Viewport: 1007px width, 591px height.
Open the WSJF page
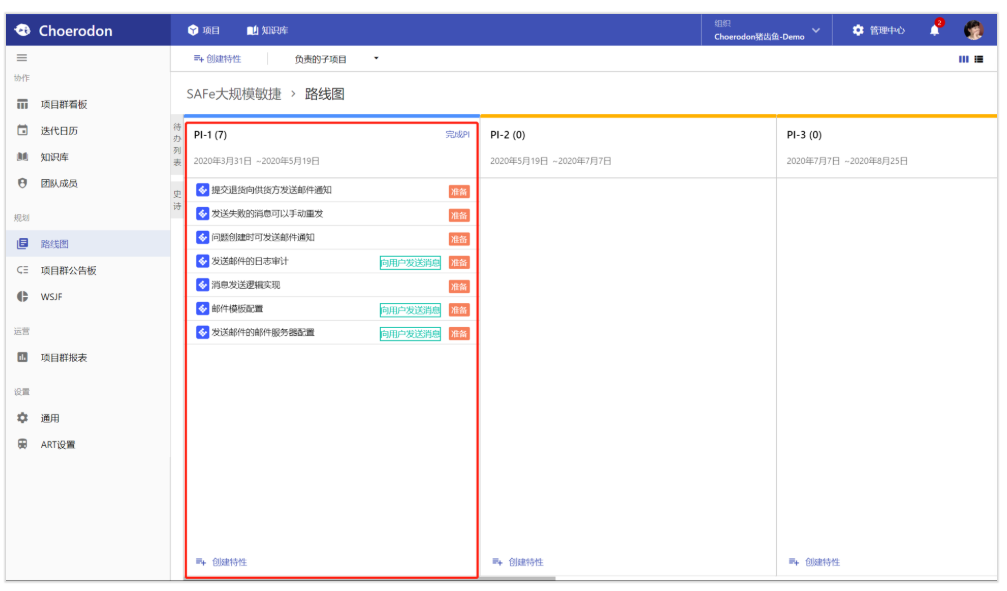pos(52,297)
